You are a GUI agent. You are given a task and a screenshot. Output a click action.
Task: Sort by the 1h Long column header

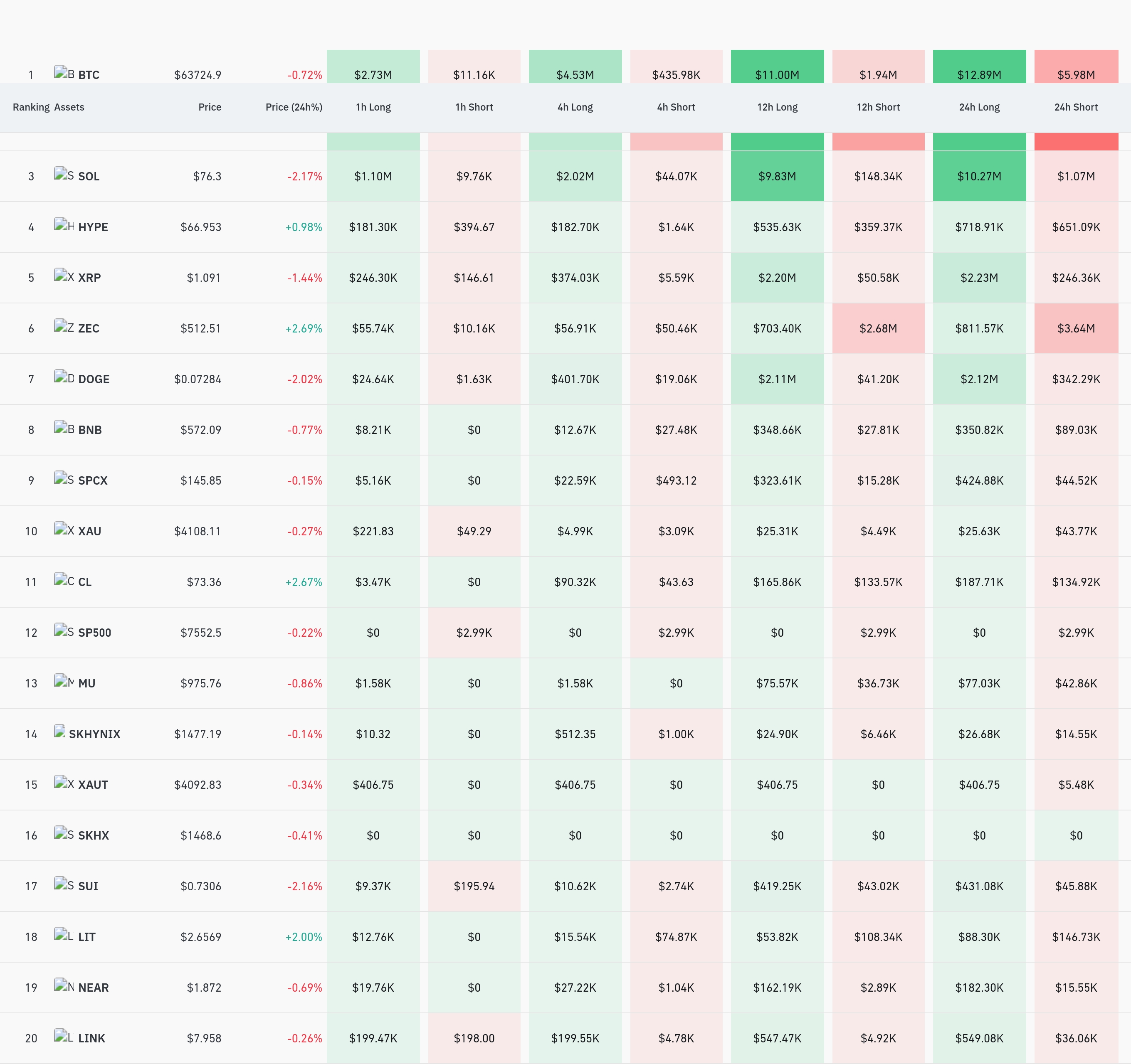tap(373, 107)
